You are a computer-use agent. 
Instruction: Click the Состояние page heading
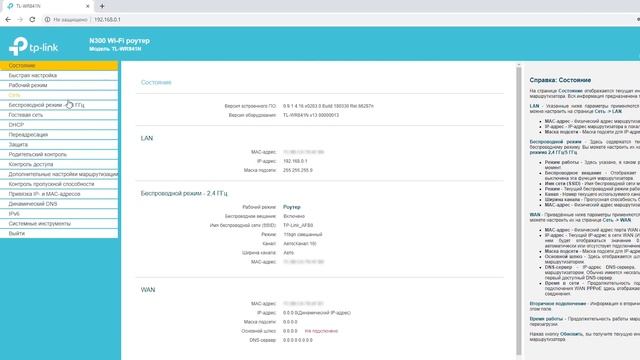coord(156,82)
